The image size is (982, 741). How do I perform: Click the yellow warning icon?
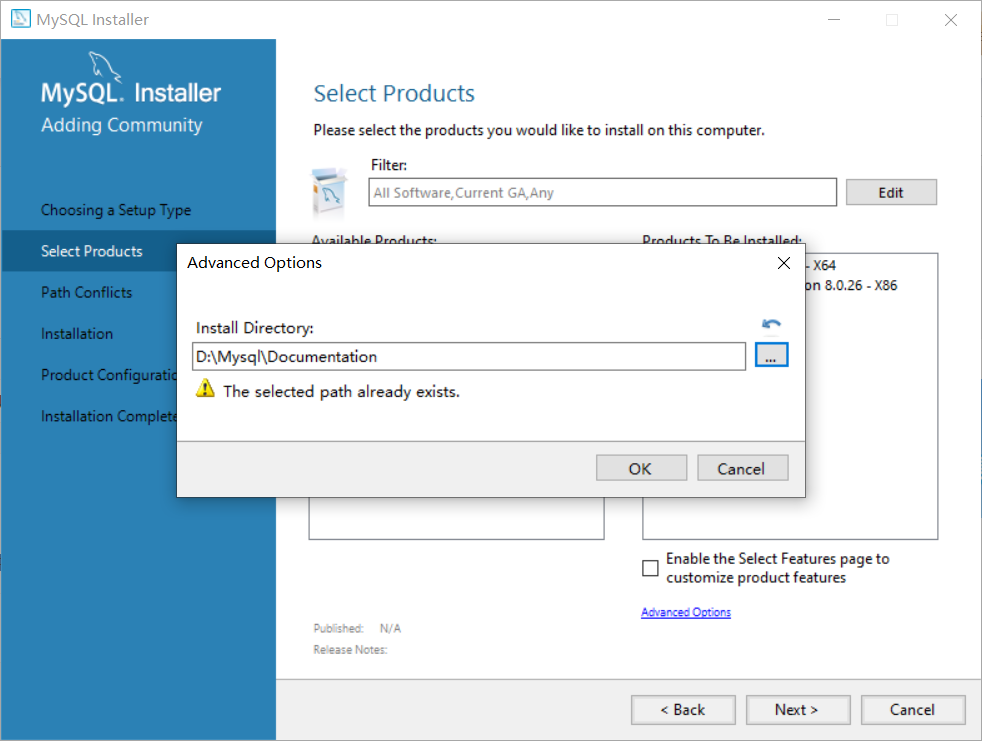[205, 389]
